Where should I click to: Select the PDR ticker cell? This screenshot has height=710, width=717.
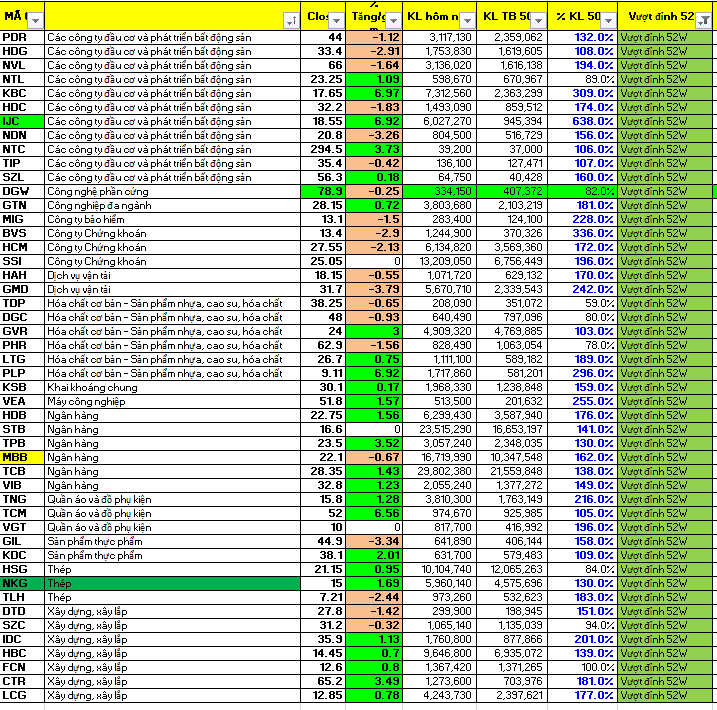click(x=22, y=37)
